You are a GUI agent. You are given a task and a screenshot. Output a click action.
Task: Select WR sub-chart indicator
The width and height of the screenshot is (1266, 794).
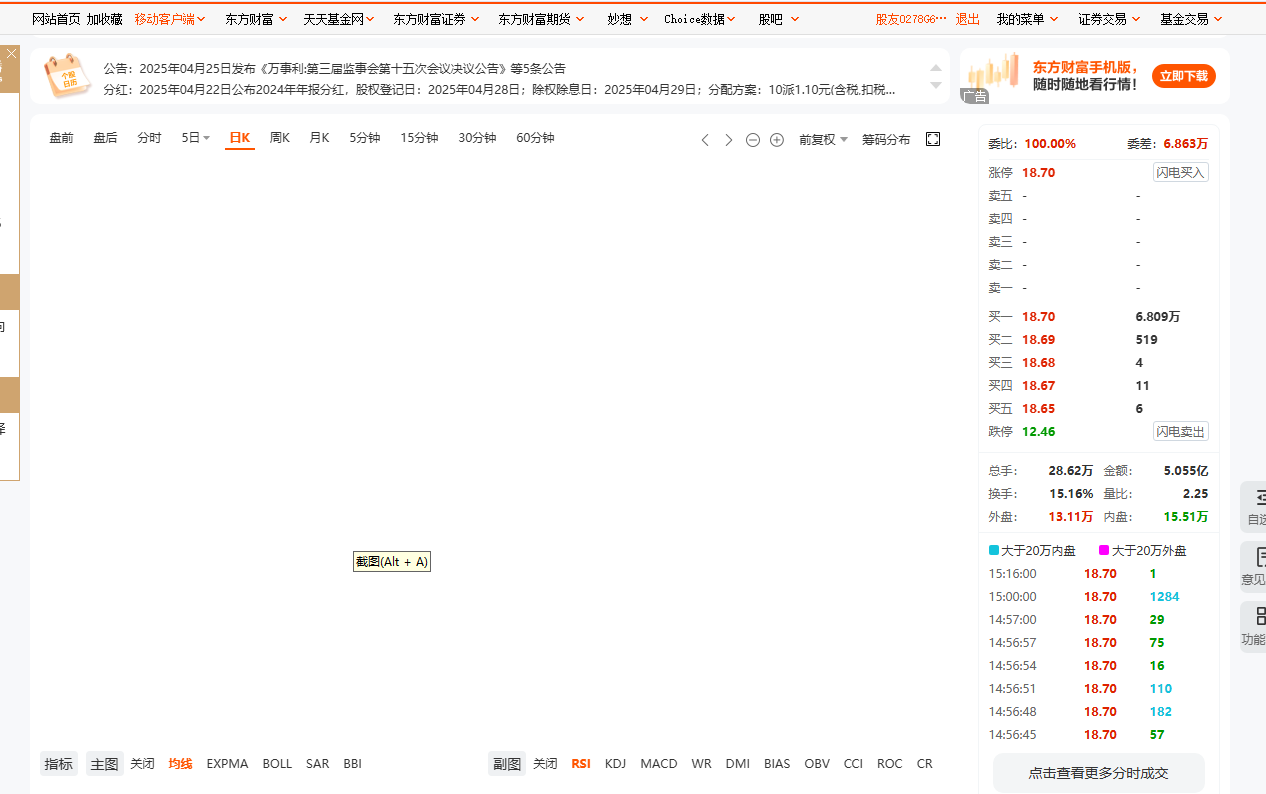point(701,764)
